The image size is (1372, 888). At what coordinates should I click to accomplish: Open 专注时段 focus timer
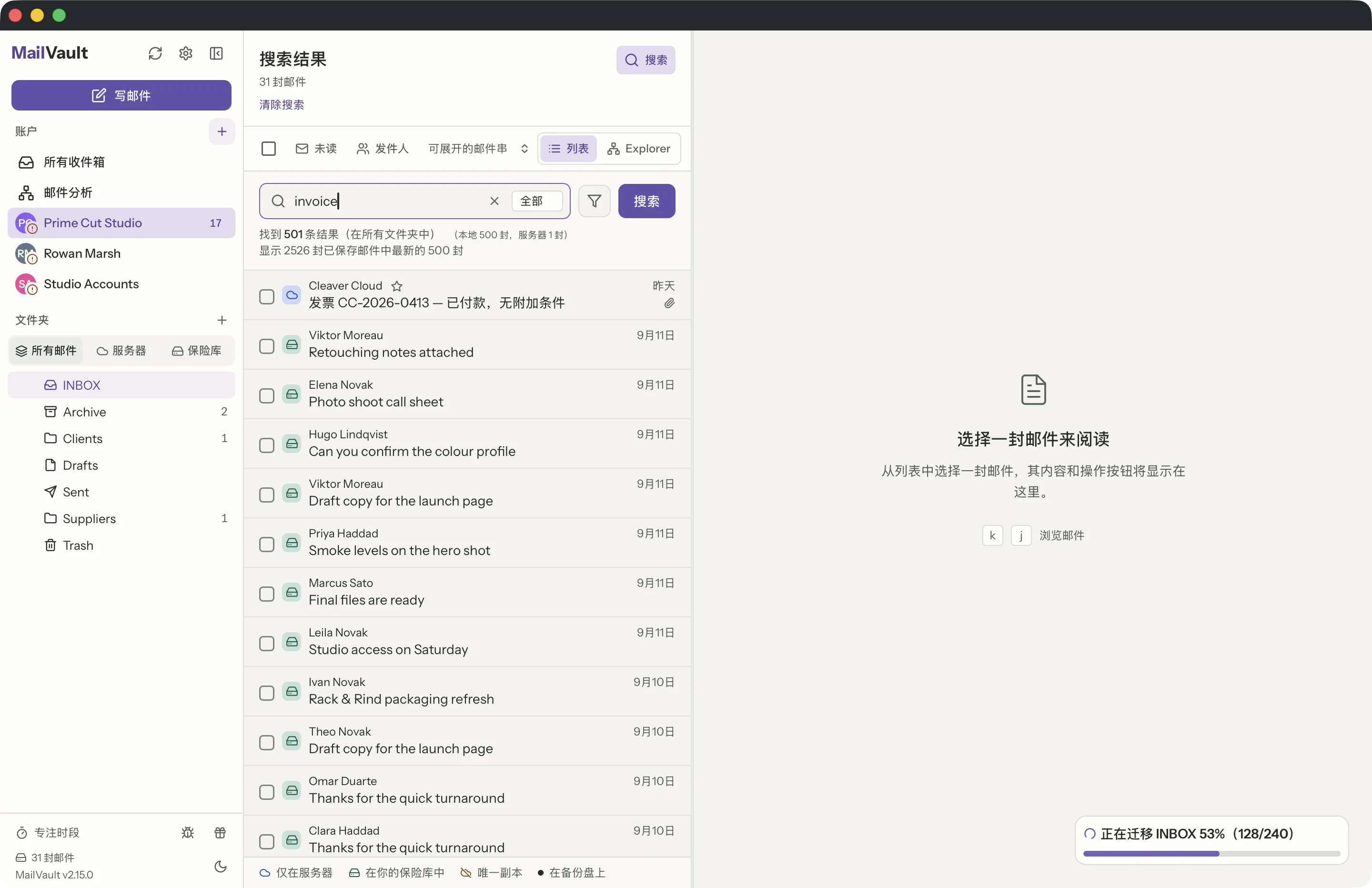click(48, 833)
